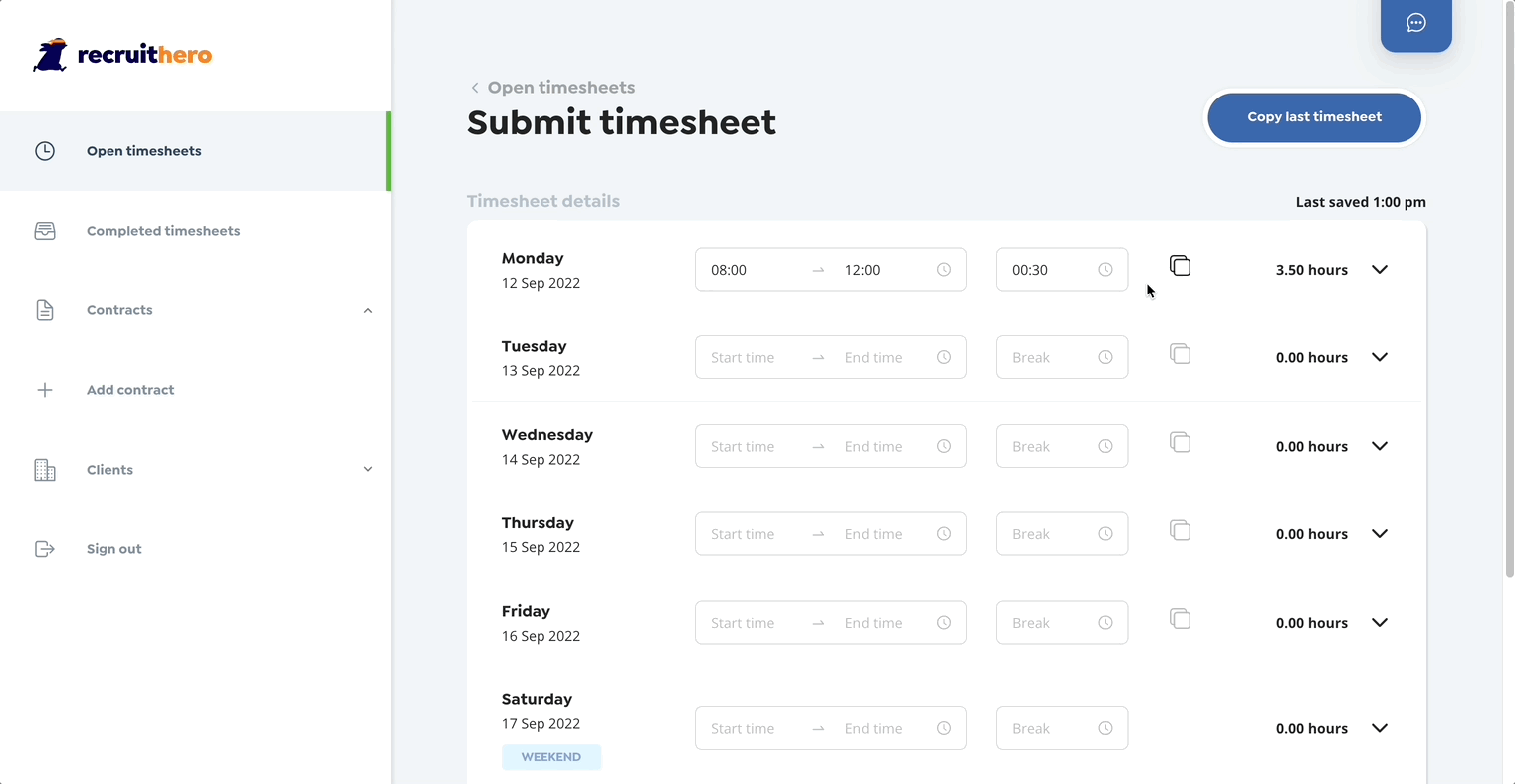Expand the Clients sidebar dropdown
Image resolution: width=1515 pixels, height=784 pixels.
pyautogui.click(x=368, y=469)
